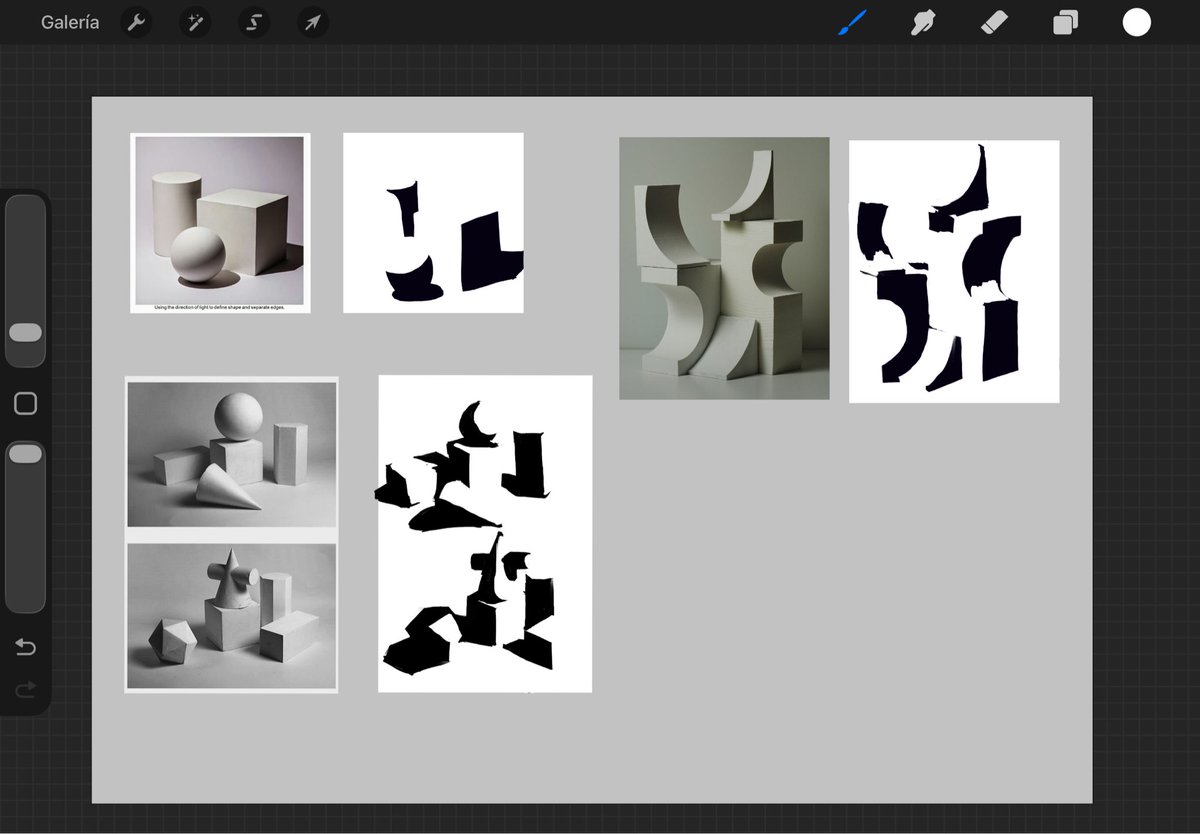Tap the black shadow study of sculpture
1200x834 pixels.
click(x=954, y=271)
